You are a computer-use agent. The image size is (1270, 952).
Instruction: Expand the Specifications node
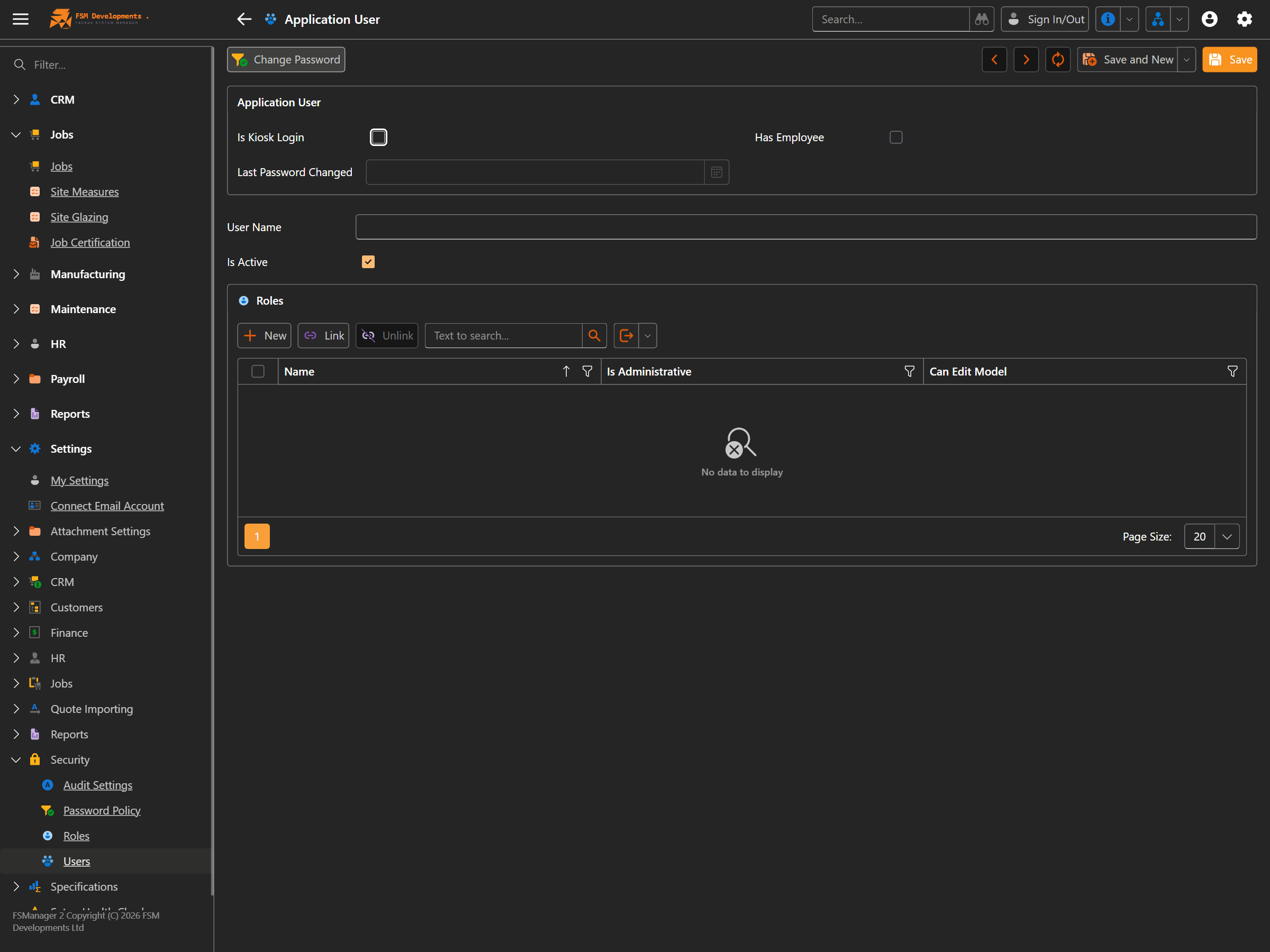[x=16, y=886]
